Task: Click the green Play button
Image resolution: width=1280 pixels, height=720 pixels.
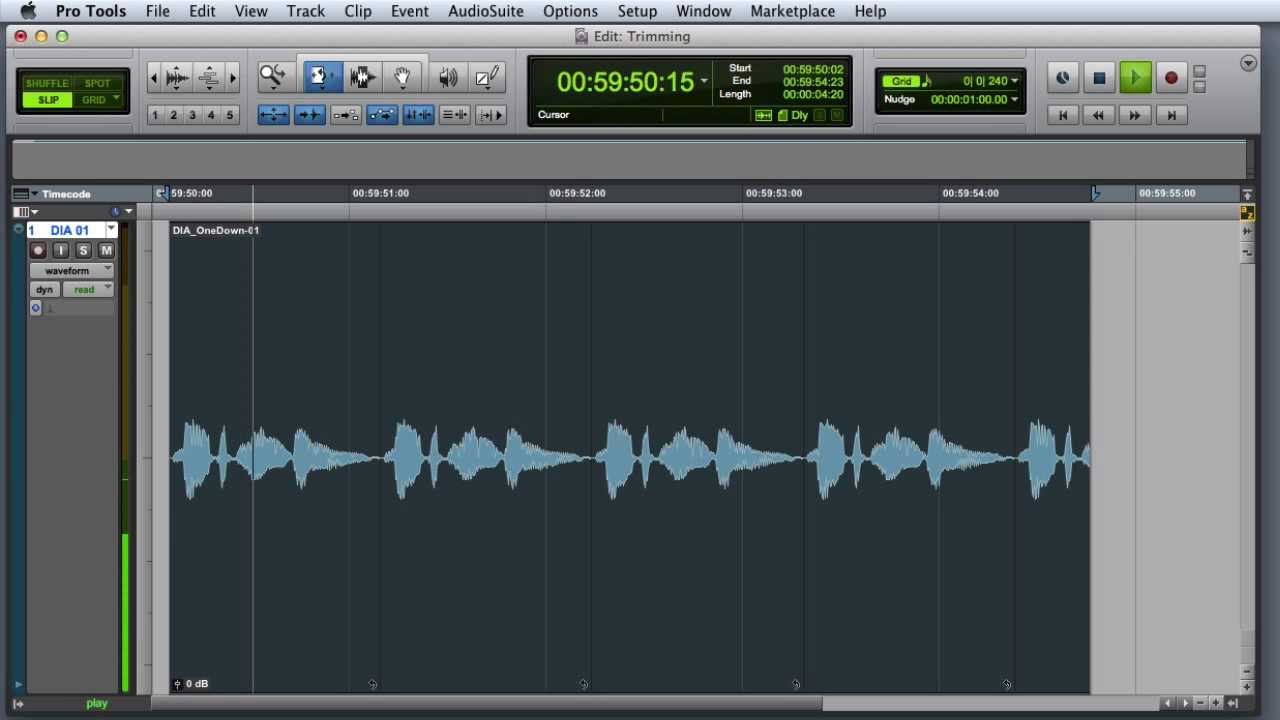Action: pos(1135,78)
